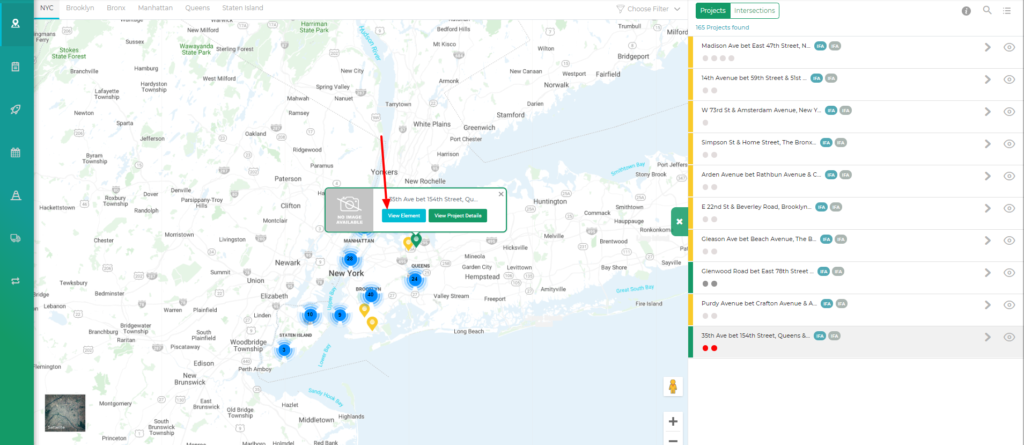Zoom in the map with plus button
The width and height of the screenshot is (1024, 445).
pos(673,421)
